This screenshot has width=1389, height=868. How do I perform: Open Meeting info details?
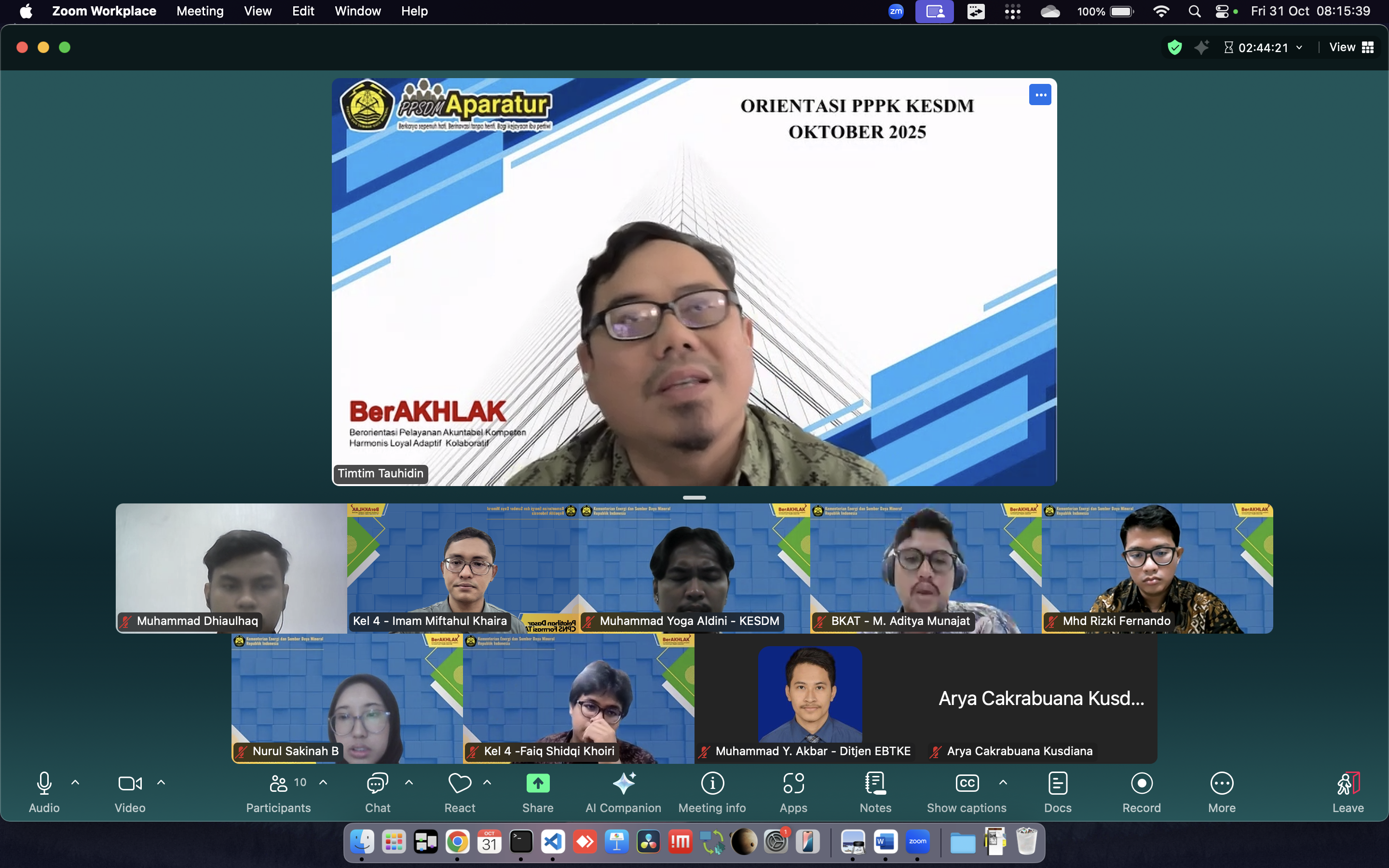[x=712, y=784]
